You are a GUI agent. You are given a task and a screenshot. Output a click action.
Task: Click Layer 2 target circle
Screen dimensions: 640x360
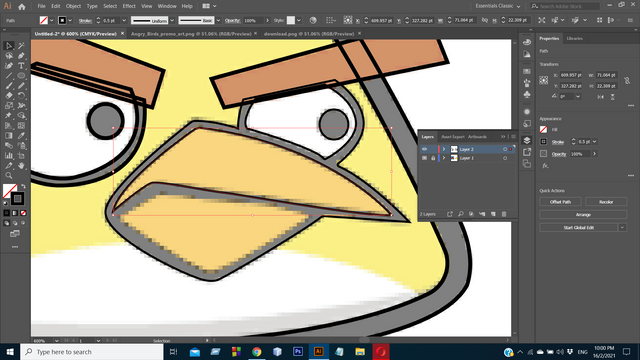[x=505, y=149]
